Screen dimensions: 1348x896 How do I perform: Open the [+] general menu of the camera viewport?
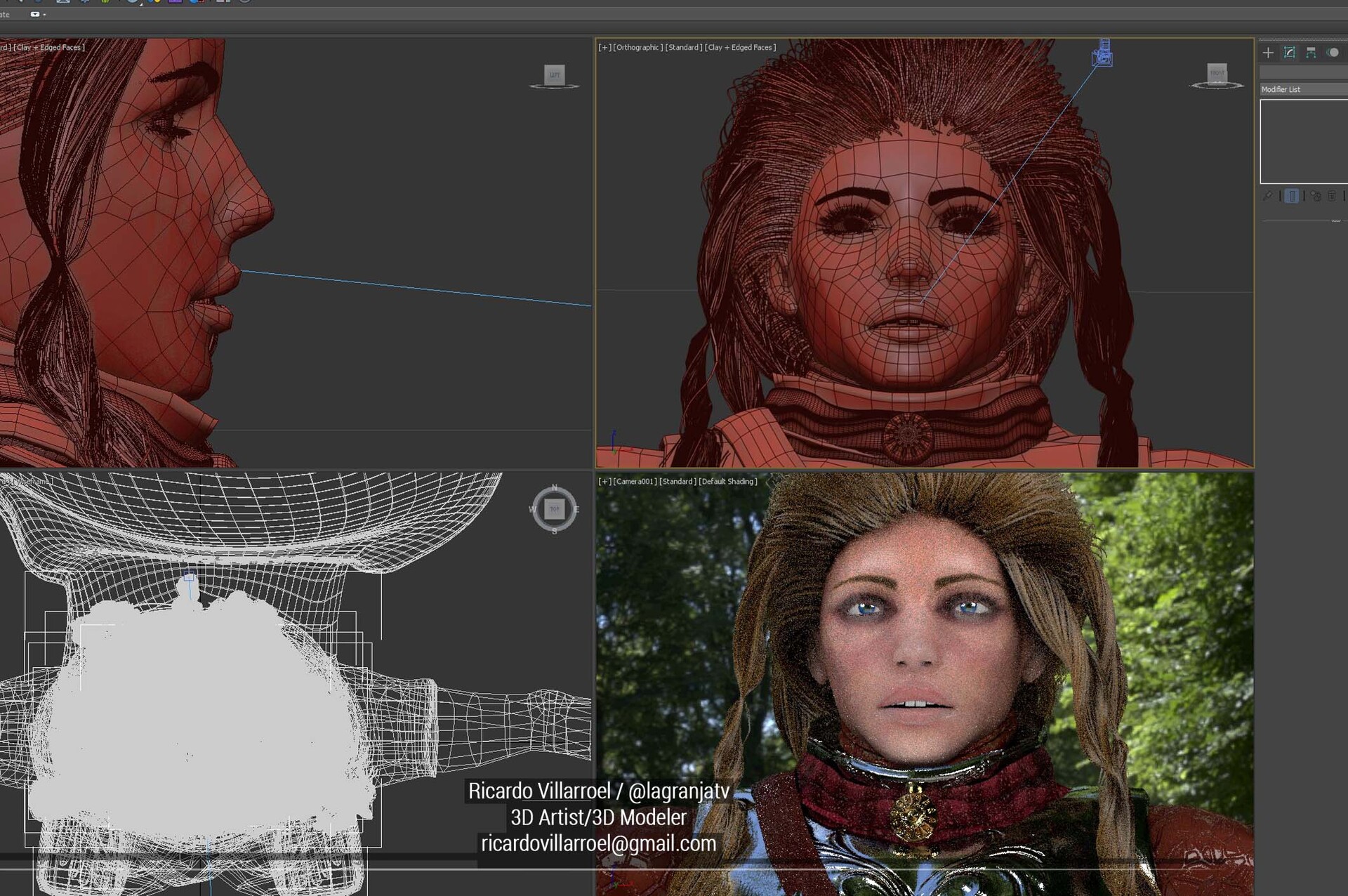coord(604,482)
